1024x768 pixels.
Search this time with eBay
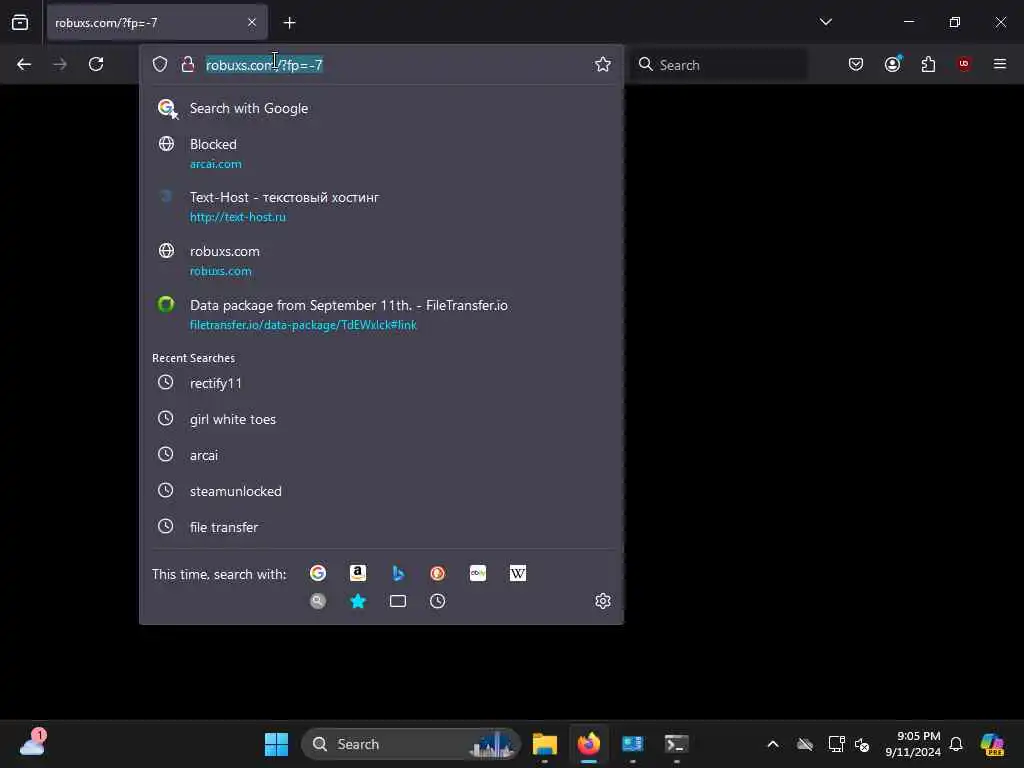point(477,573)
